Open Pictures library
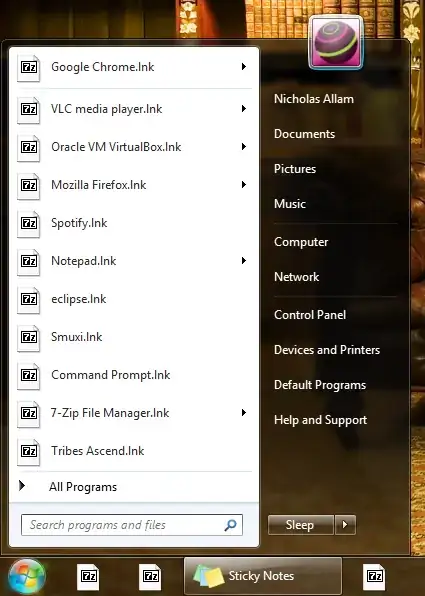The image size is (425, 596). [x=295, y=169]
